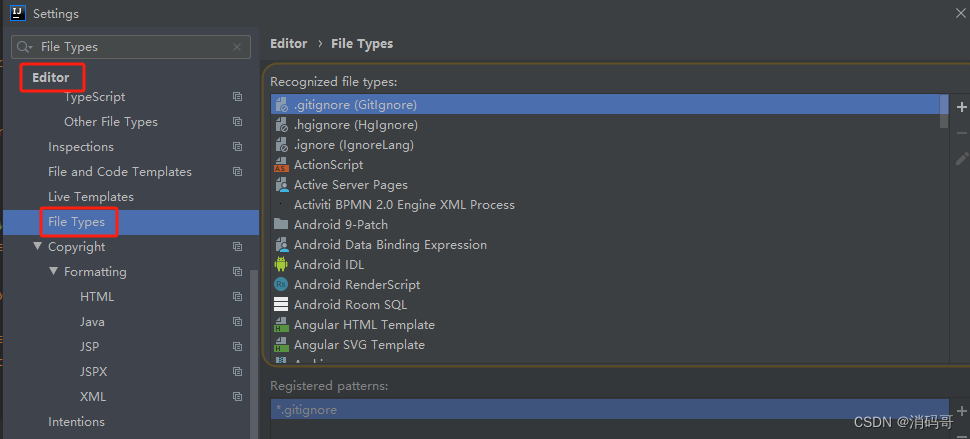Viewport: 970px width, 439px height.
Task: Select the Editor settings category
Action: pos(51,77)
